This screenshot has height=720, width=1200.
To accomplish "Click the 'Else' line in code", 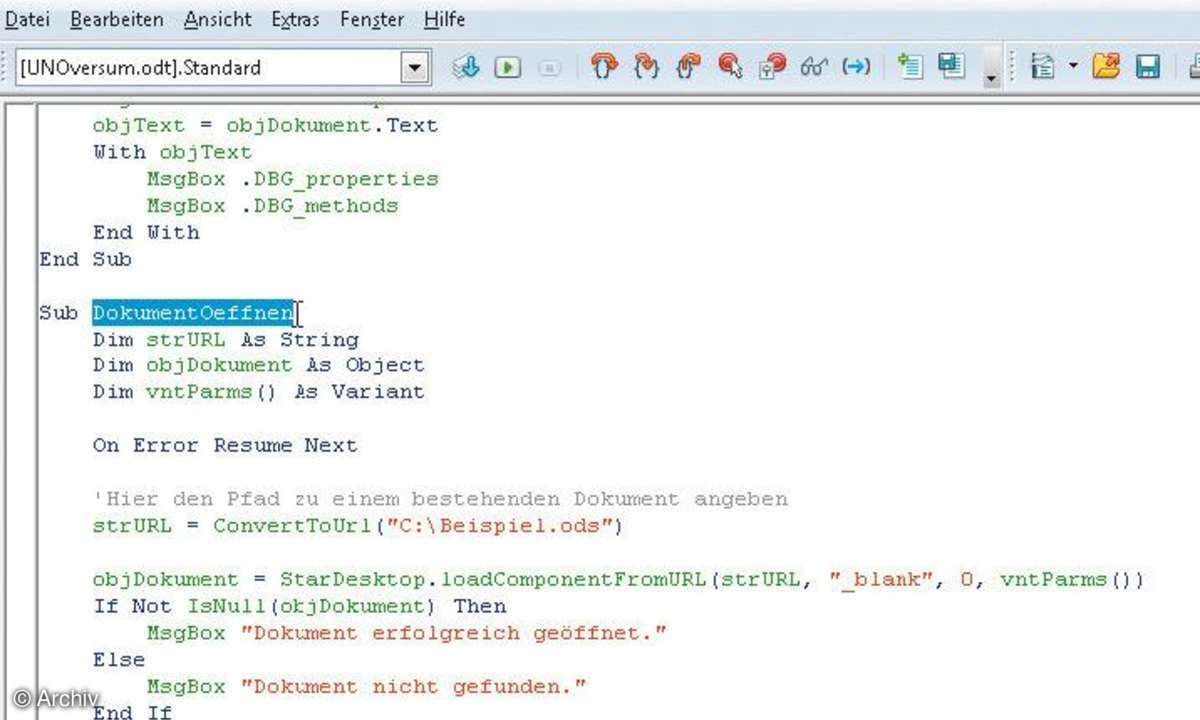I will tap(119, 659).
